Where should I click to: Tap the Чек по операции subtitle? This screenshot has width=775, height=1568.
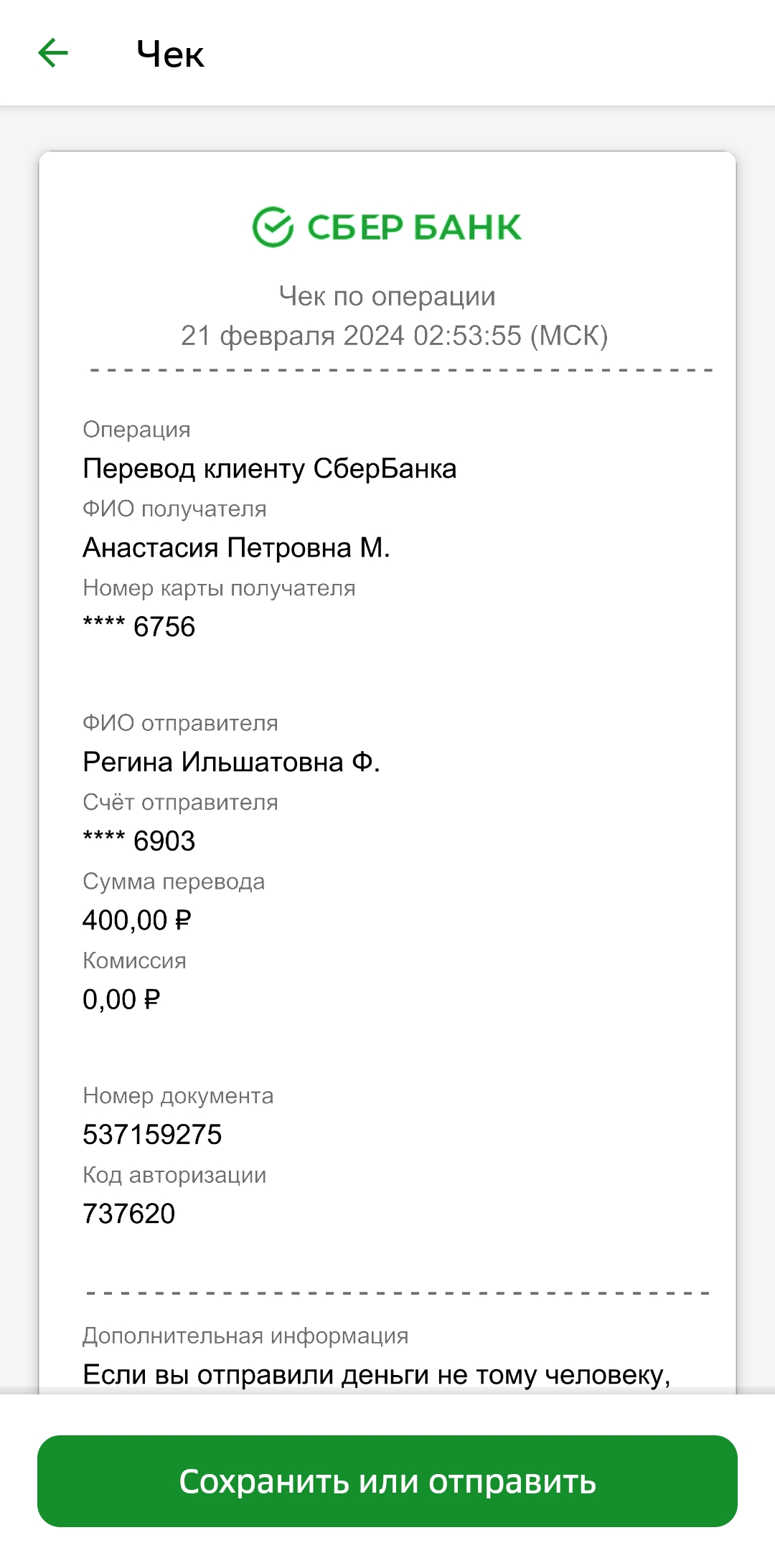point(387,296)
